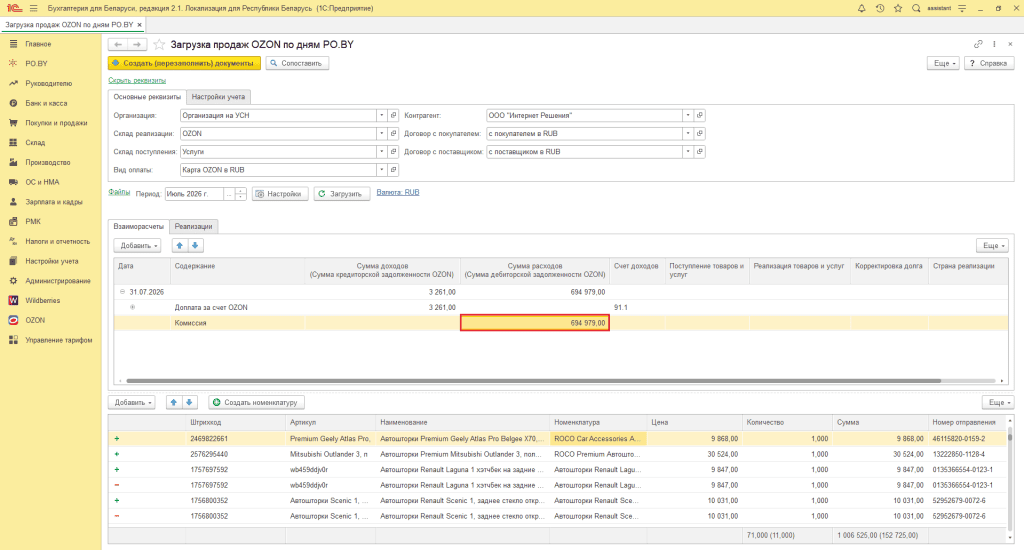Copy form link chain icon
Viewport: 1024px width, 550px height.
click(x=978, y=44)
